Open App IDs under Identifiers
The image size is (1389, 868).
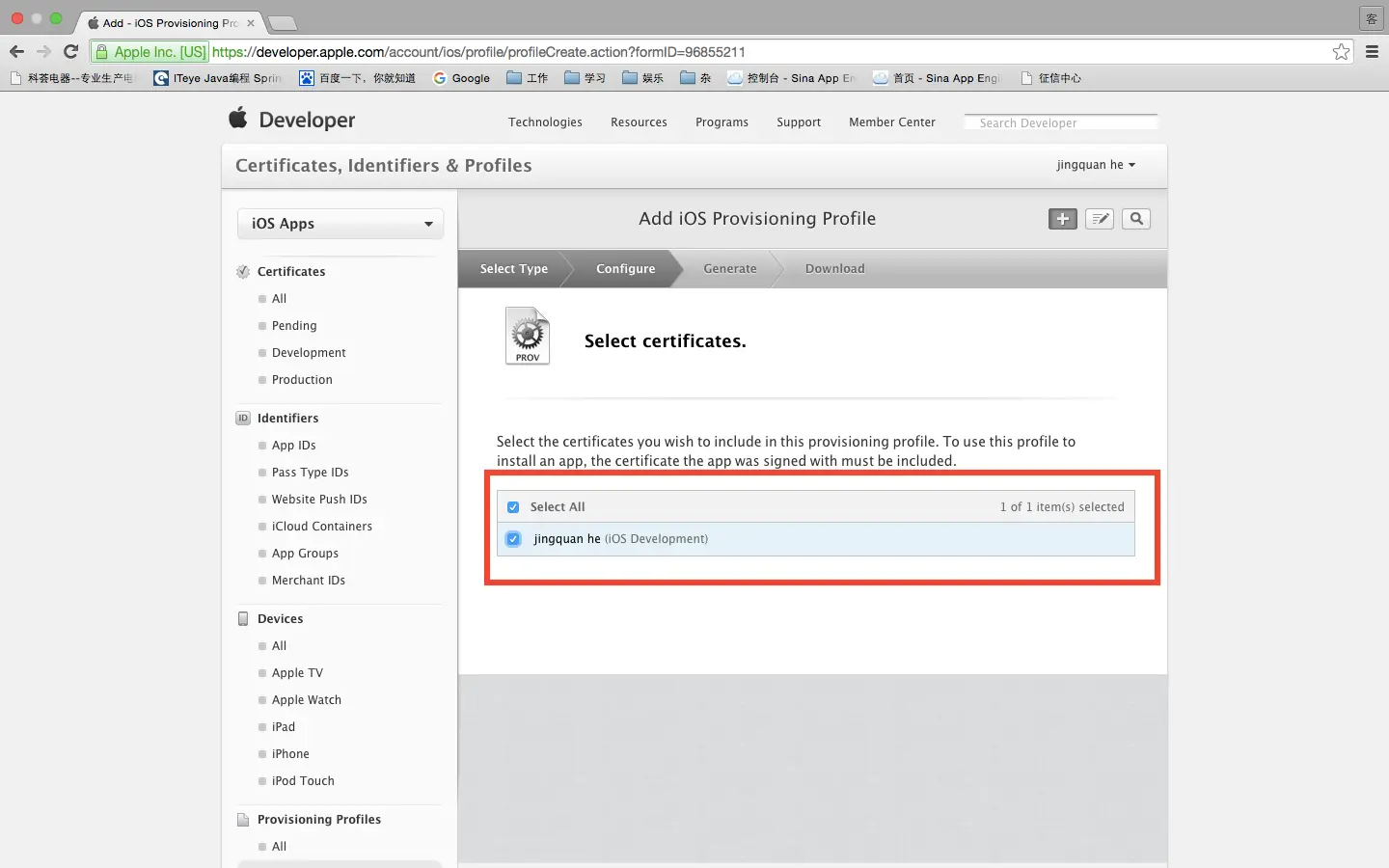click(x=294, y=446)
